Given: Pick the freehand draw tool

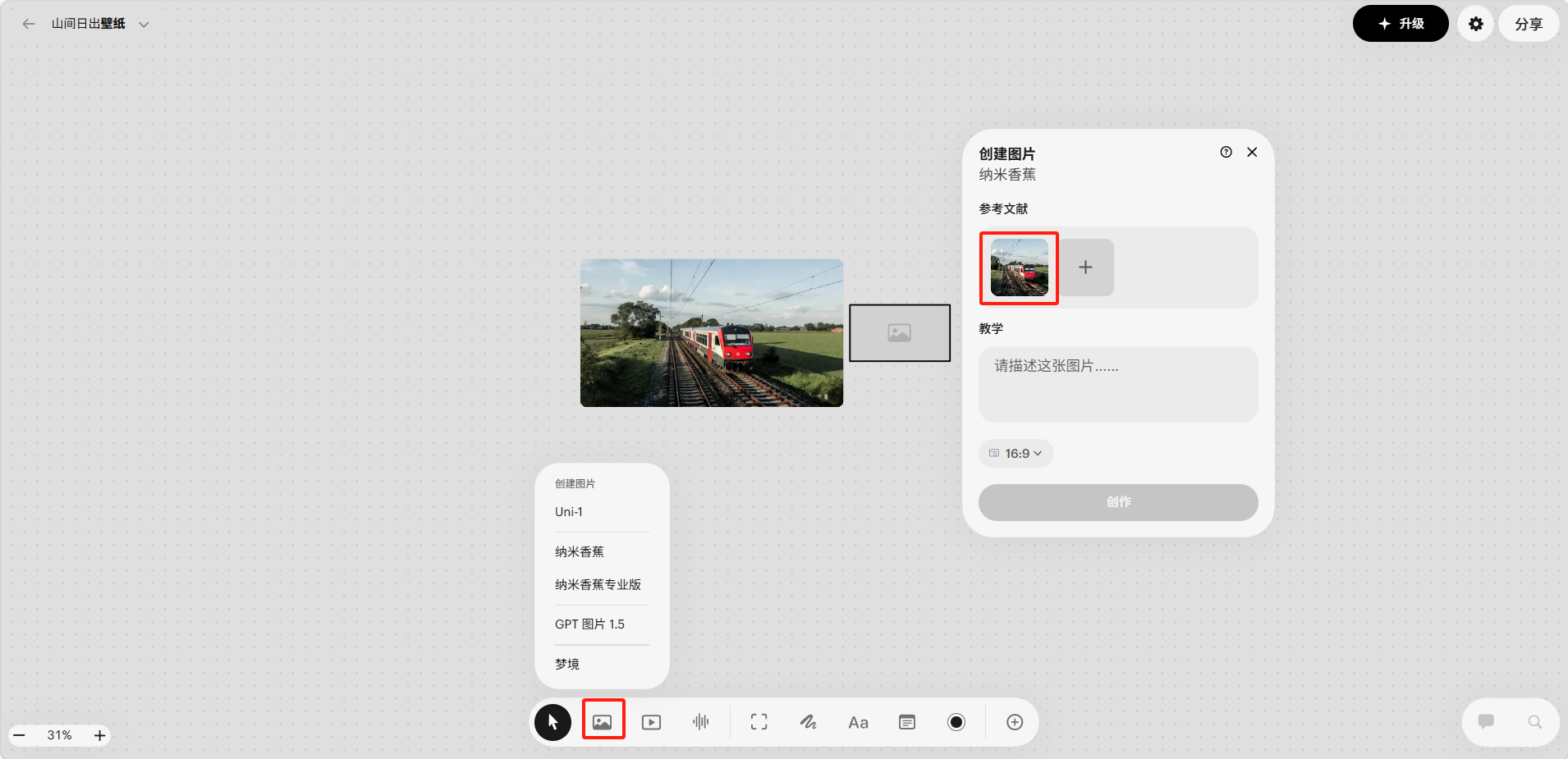Looking at the screenshot, I should coord(808,722).
